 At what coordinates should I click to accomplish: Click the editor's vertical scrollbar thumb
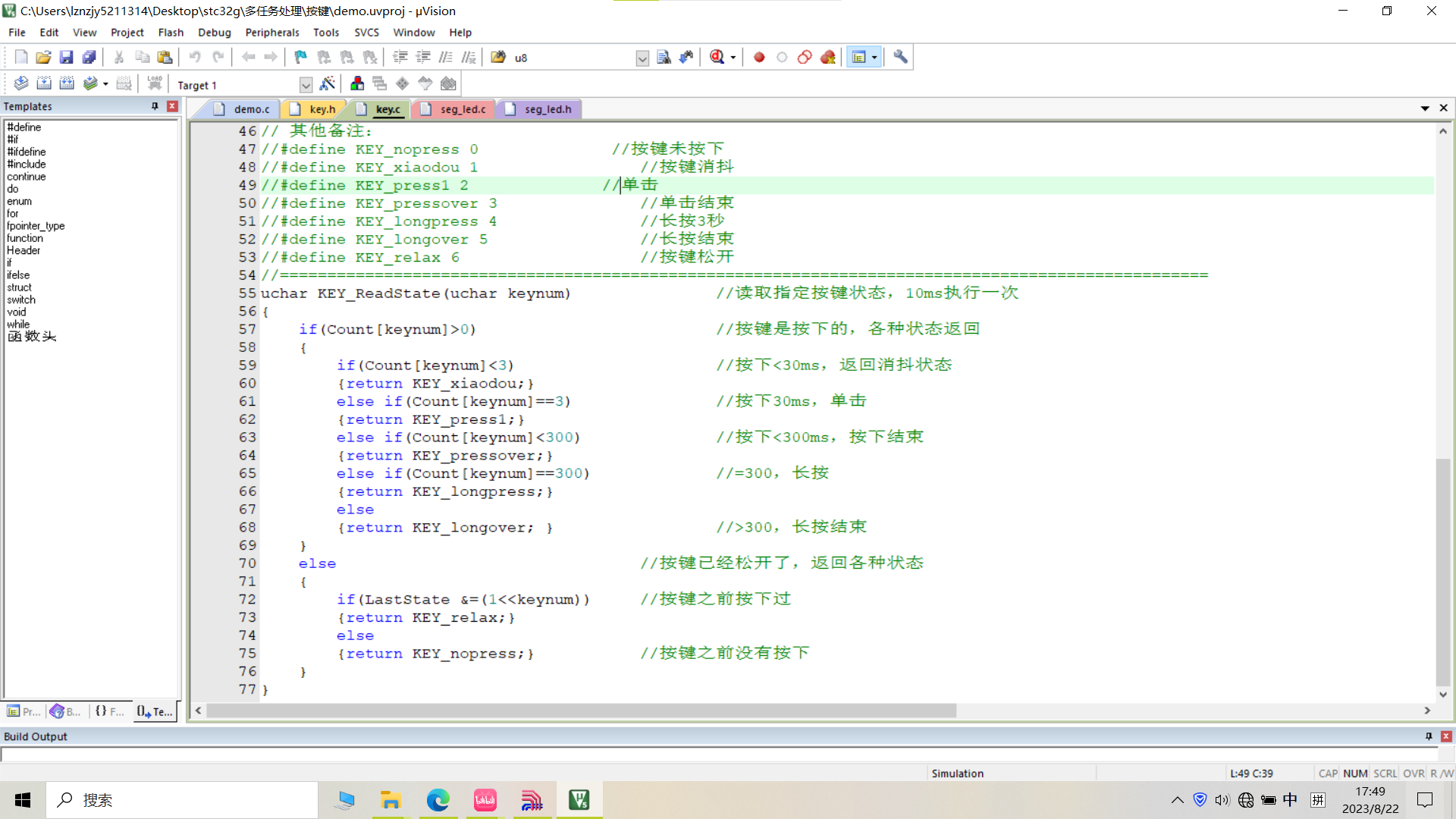[1443, 573]
